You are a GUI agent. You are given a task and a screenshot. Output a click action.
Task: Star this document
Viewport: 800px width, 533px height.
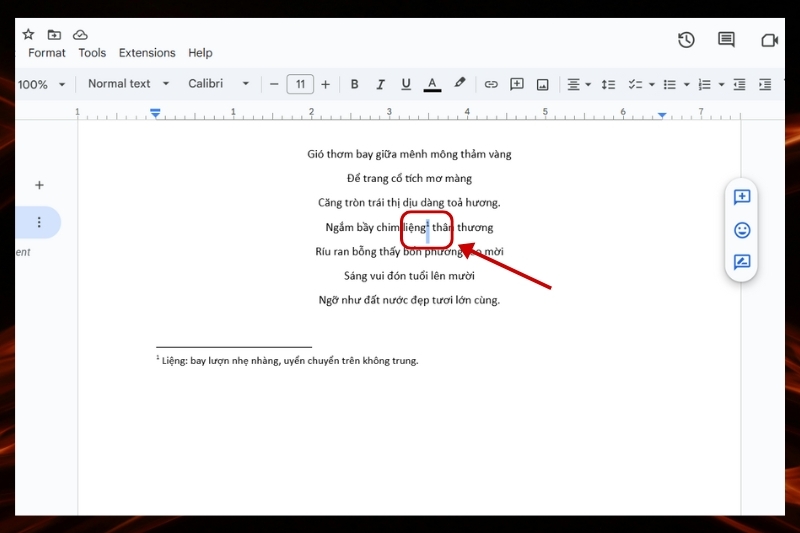point(28,34)
